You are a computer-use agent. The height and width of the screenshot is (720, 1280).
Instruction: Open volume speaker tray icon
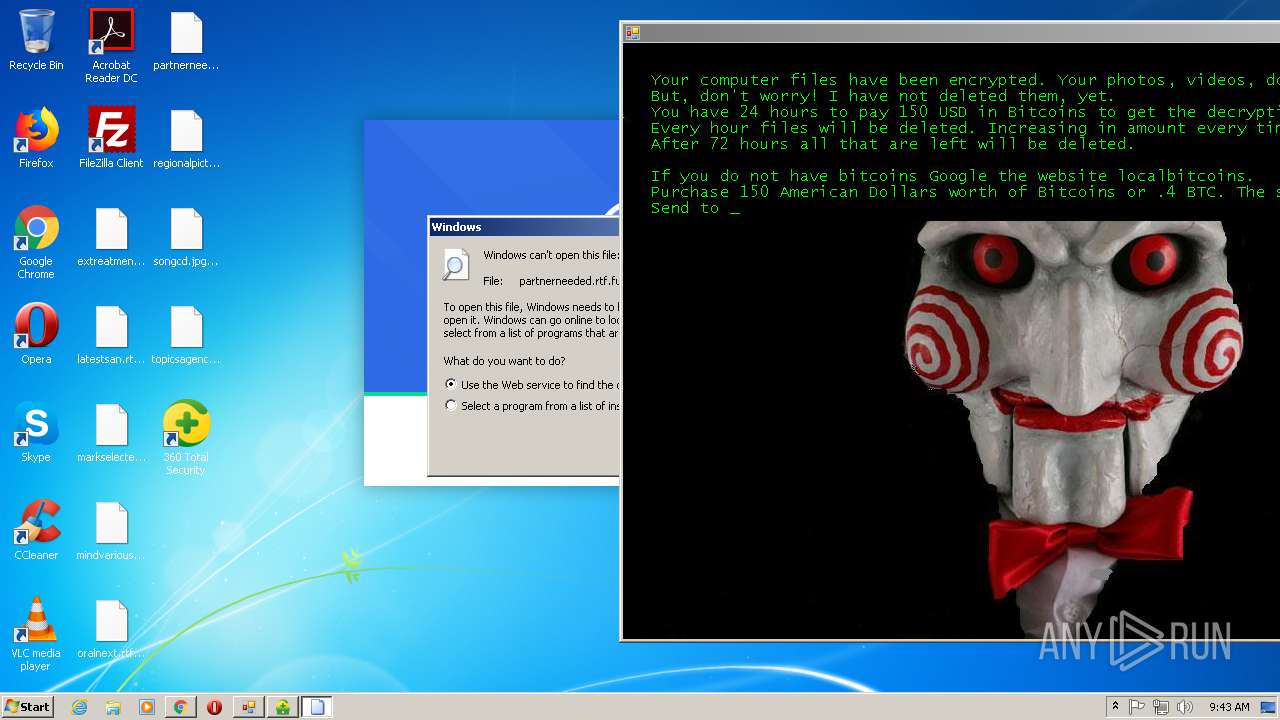1185,707
